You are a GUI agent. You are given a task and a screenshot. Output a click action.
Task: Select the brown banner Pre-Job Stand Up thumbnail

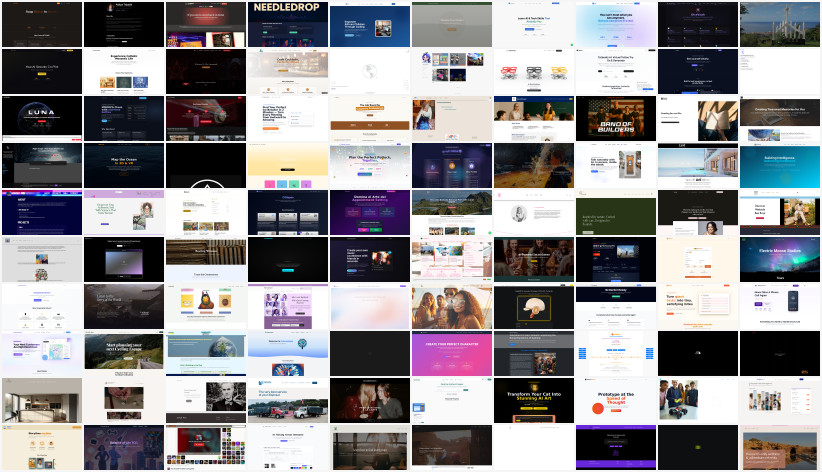point(370,118)
